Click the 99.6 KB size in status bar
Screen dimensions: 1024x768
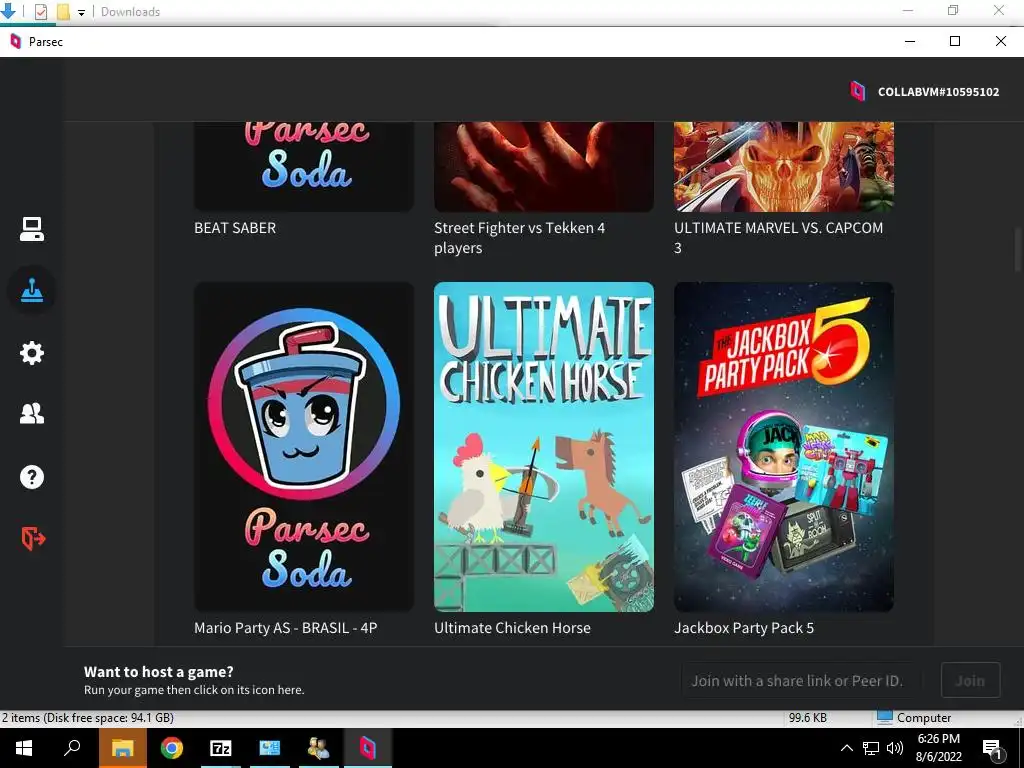(x=807, y=718)
